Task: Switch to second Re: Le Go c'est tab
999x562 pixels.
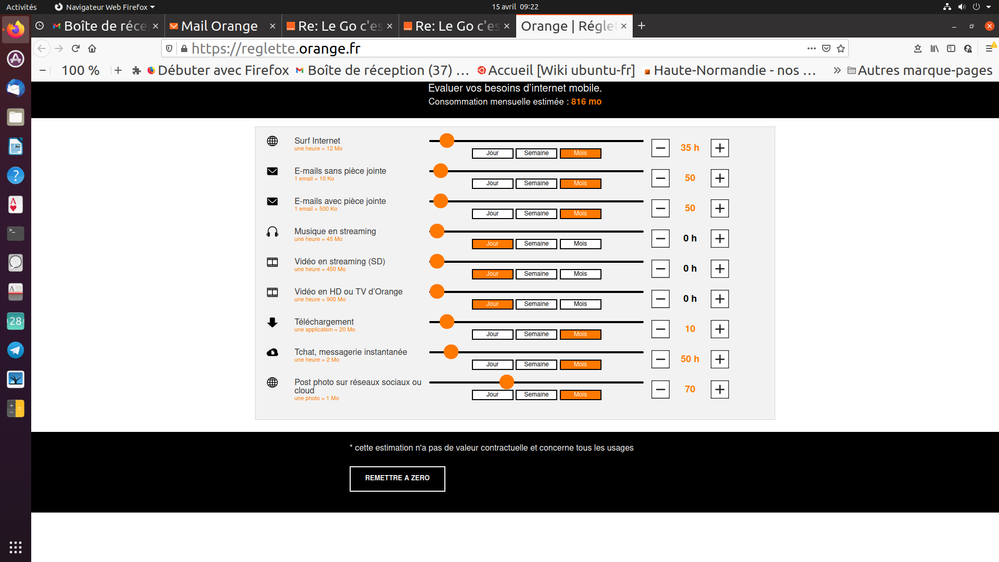Action: [x=456, y=26]
